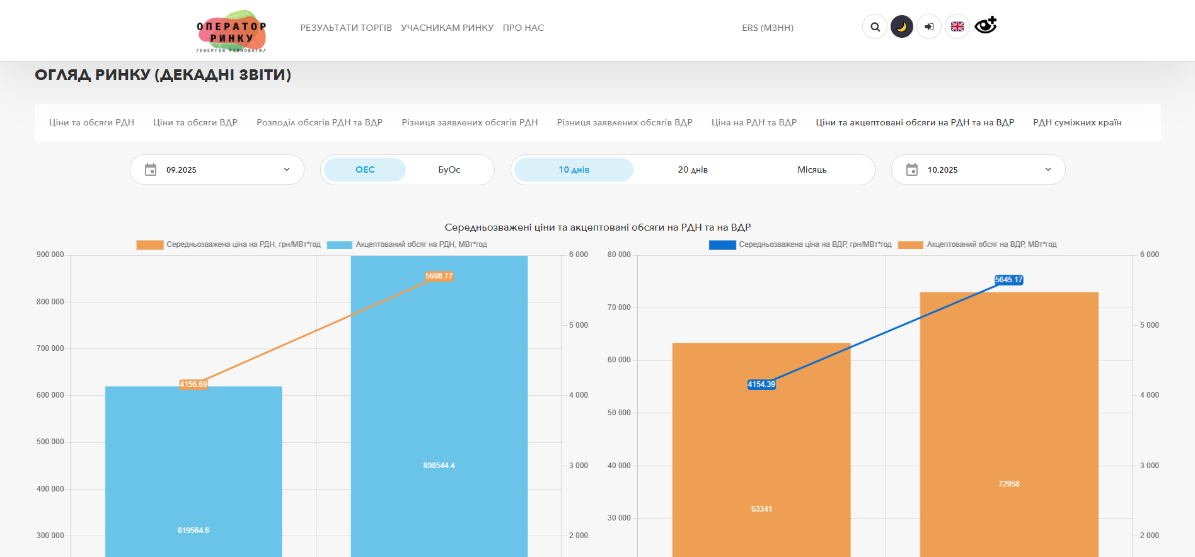
Task: Switch to Ціни та обсяги РДН tab
Action: point(92,123)
